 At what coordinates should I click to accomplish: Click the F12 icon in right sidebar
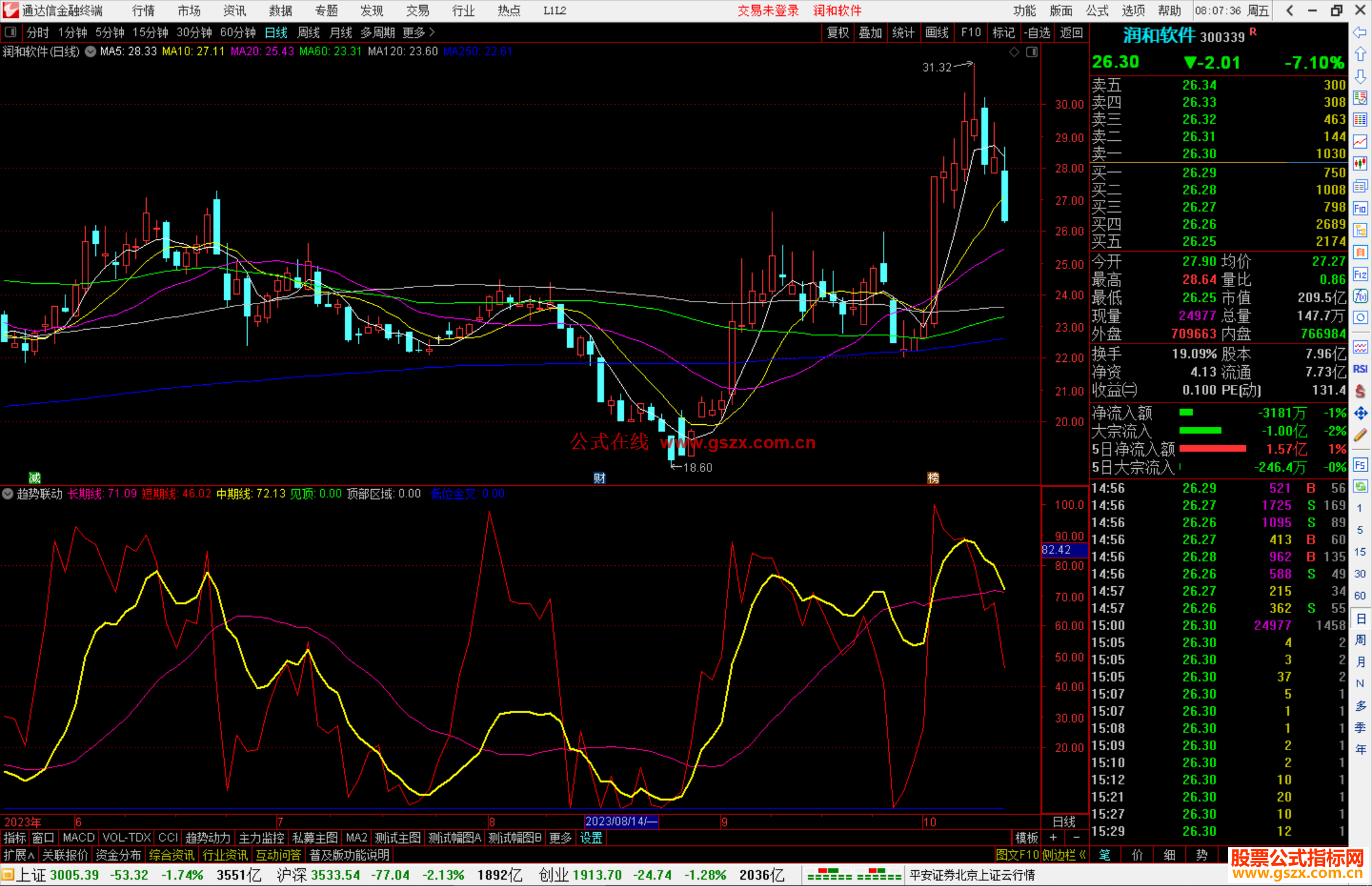click(x=1360, y=274)
